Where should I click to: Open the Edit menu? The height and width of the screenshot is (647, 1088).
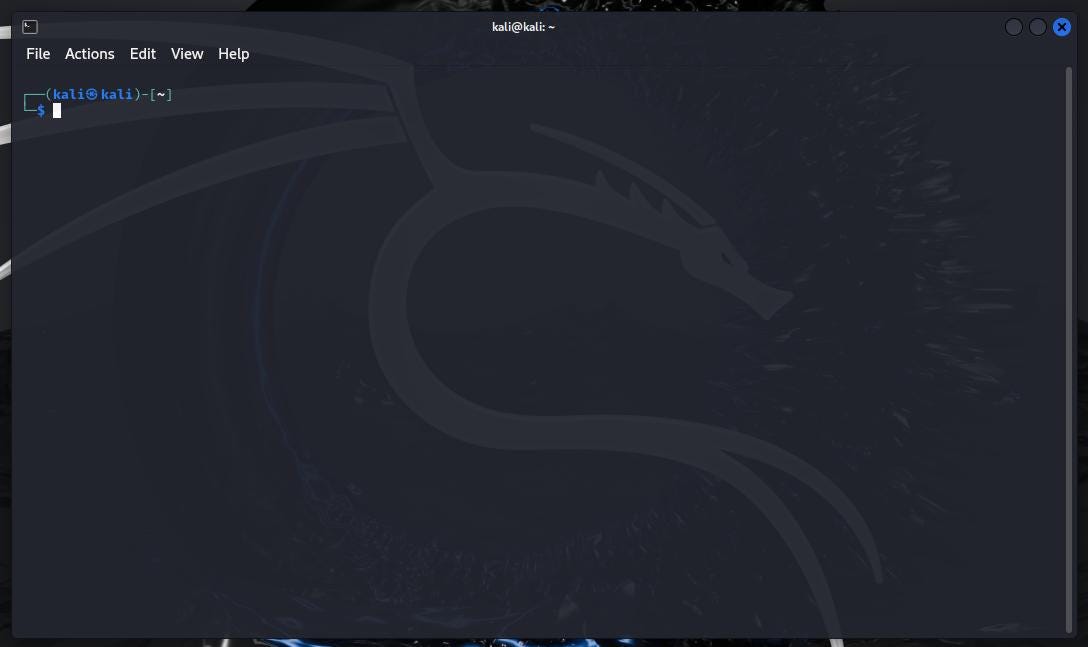pos(143,53)
